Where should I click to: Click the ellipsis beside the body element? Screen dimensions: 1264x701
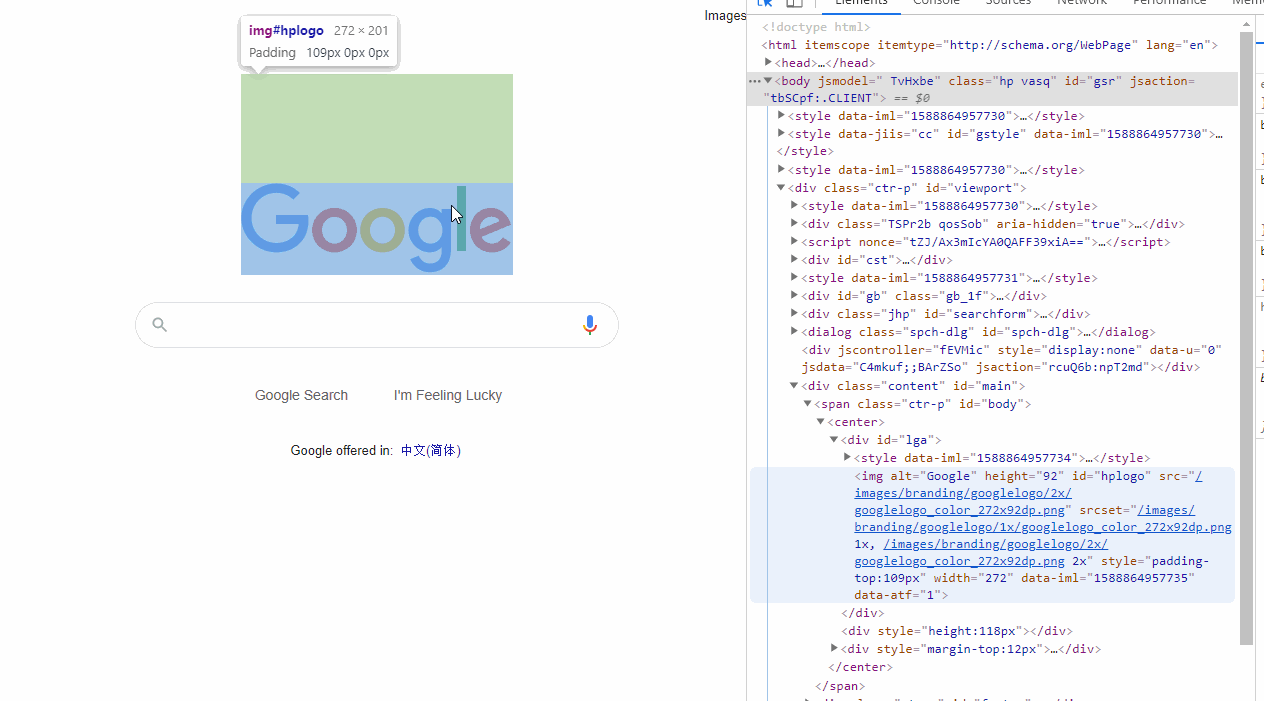point(755,81)
